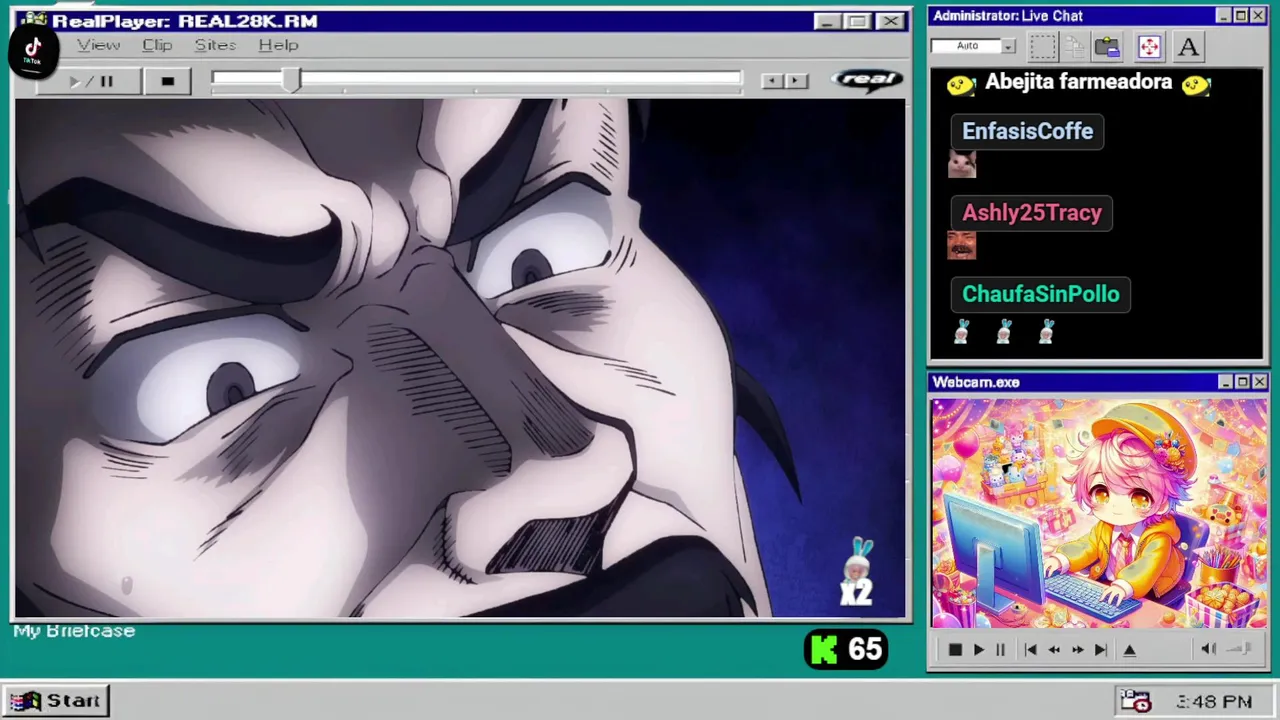
Task: Open the Sites menu in RealPlayer
Action: pyautogui.click(x=215, y=45)
